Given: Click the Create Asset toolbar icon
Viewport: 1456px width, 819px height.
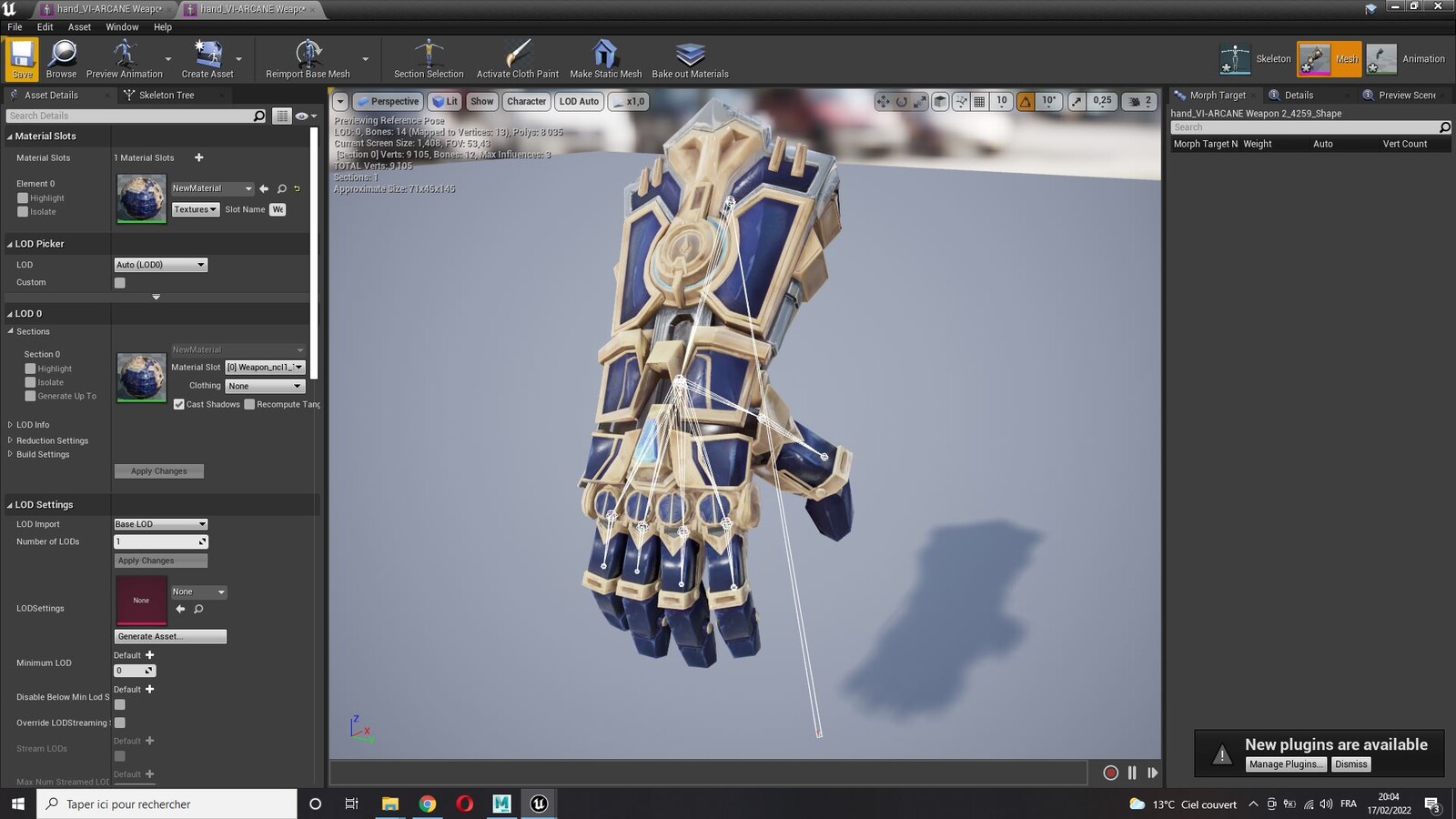Looking at the screenshot, I should (x=207, y=58).
